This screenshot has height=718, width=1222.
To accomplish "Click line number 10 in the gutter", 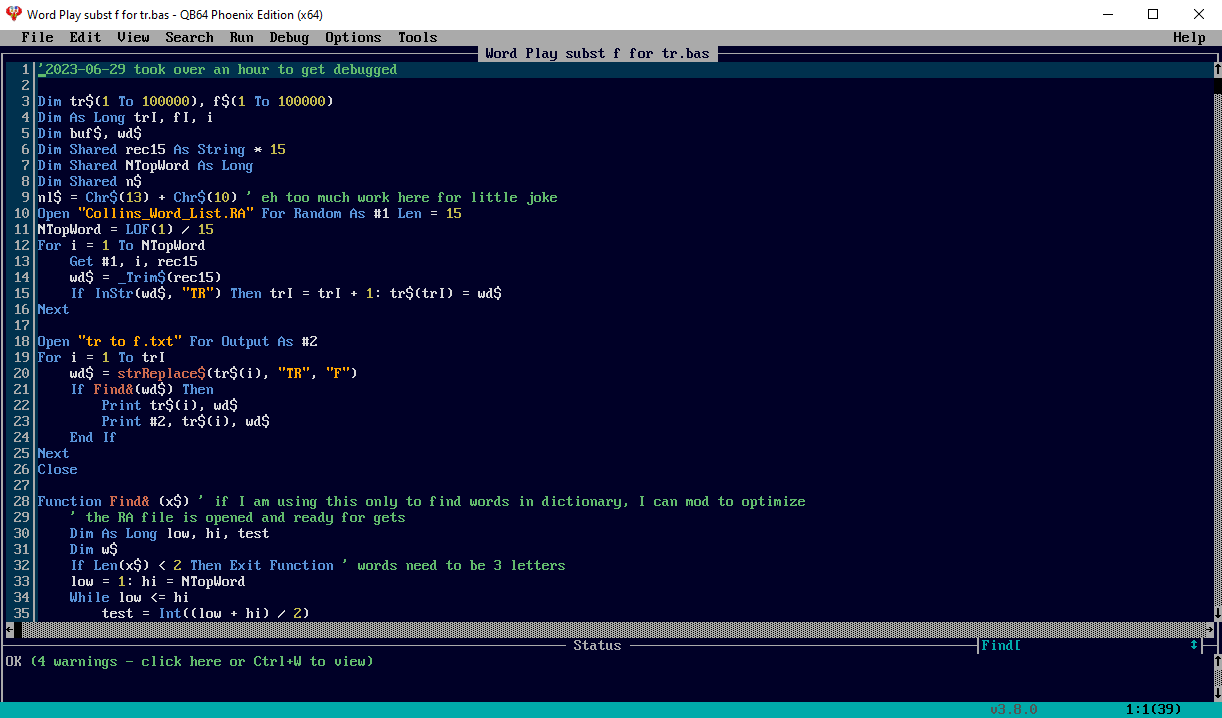I will pos(21,214).
